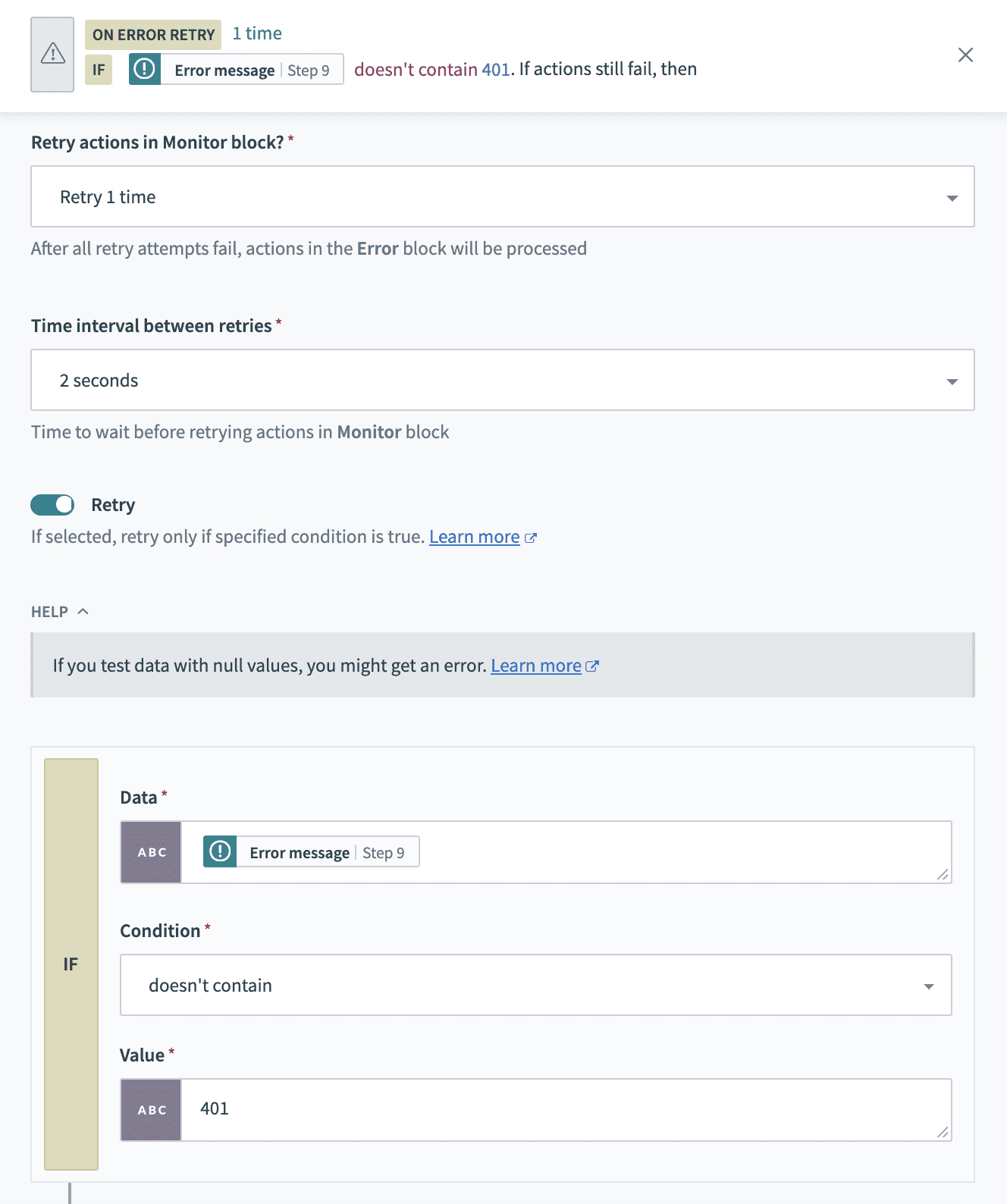Open Learn more link about null values
1007x1204 pixels.
click(535, 666)
